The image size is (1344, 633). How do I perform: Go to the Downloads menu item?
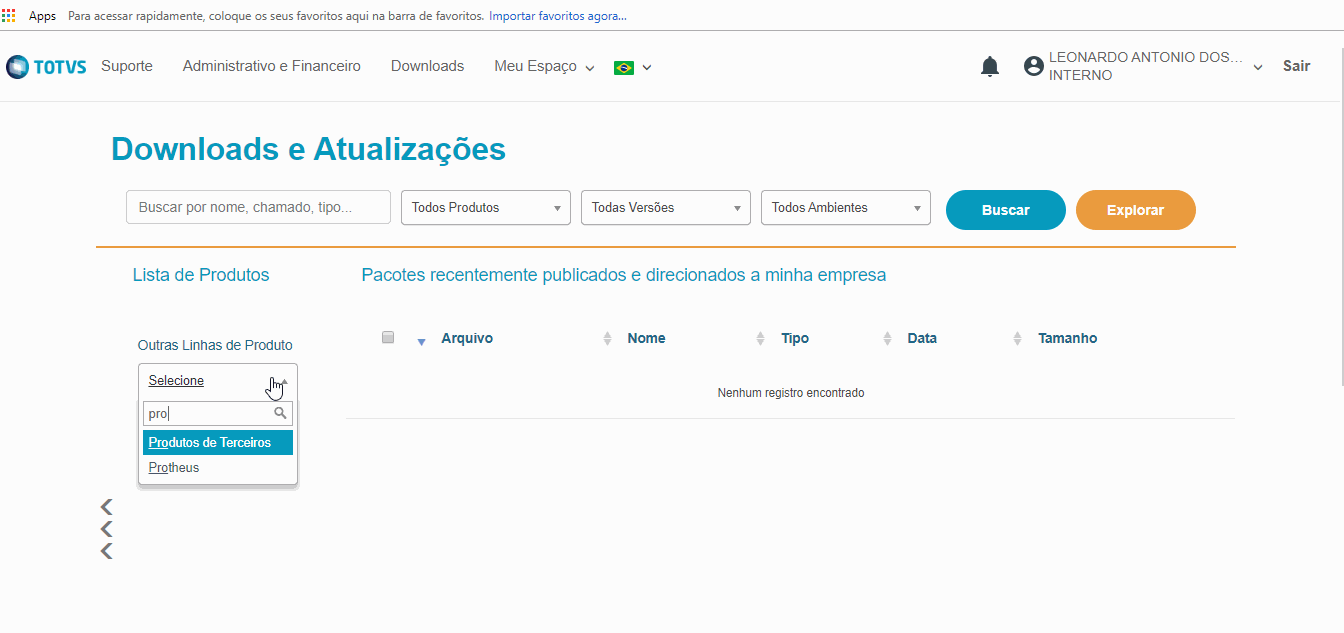(428, 66)
